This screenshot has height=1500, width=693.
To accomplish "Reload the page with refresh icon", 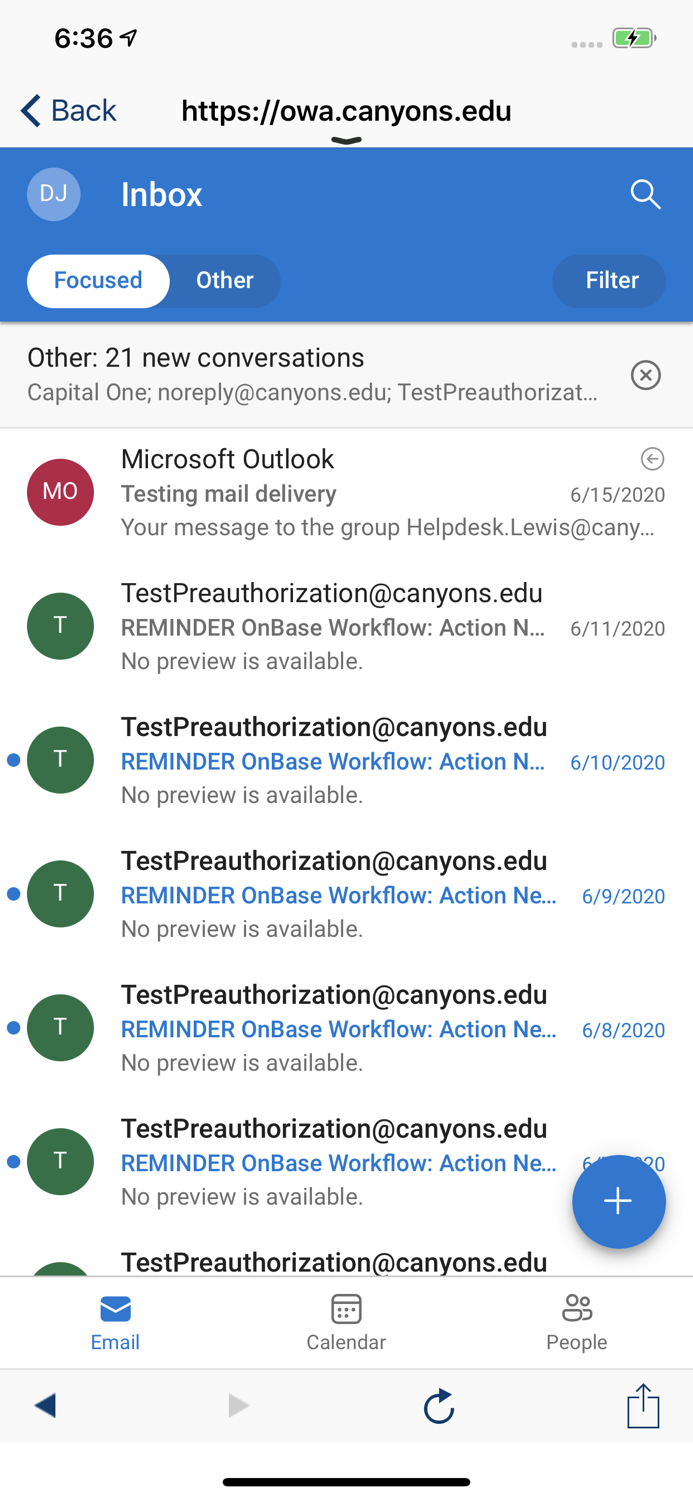I will click(x=438, y=1406).
